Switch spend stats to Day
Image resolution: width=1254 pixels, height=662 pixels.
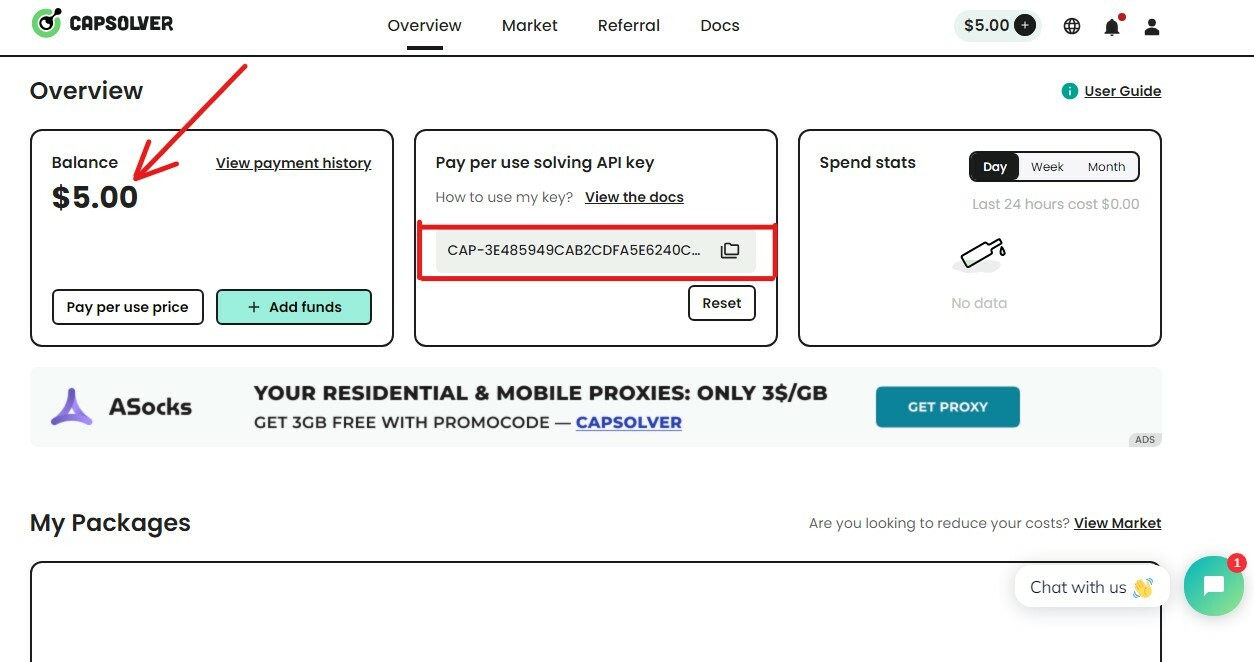(x=995, y=167)
